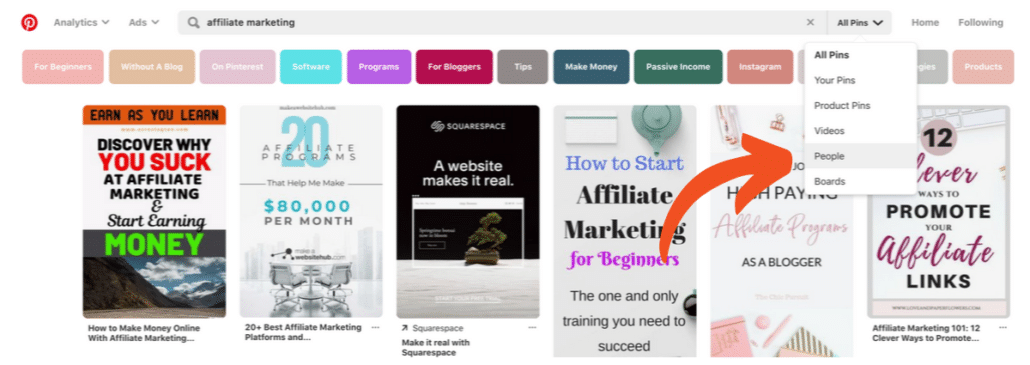Open the Following feed link

pos(980,22)
